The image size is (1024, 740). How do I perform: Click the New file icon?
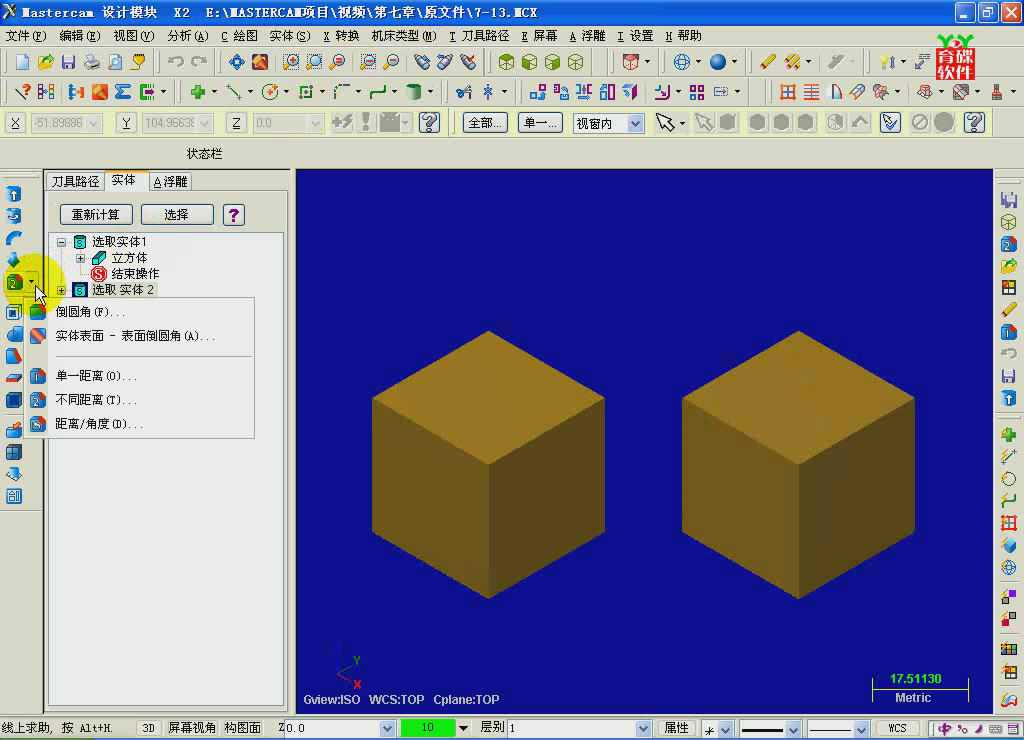tap(22, 62)
